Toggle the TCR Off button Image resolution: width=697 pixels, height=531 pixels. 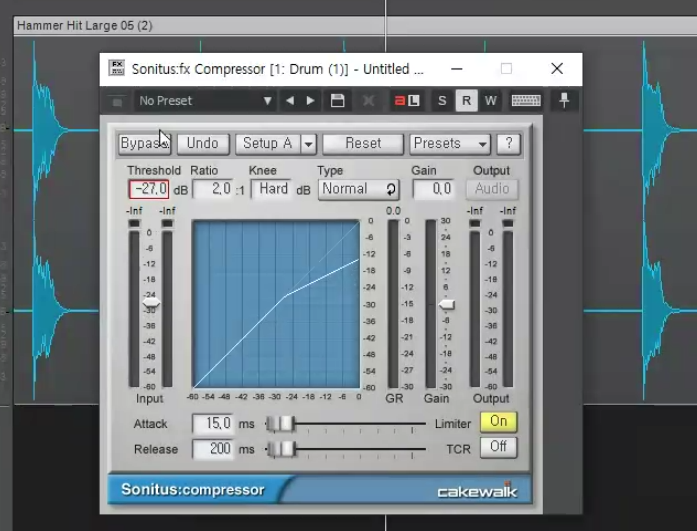click(x=498, y=447)
